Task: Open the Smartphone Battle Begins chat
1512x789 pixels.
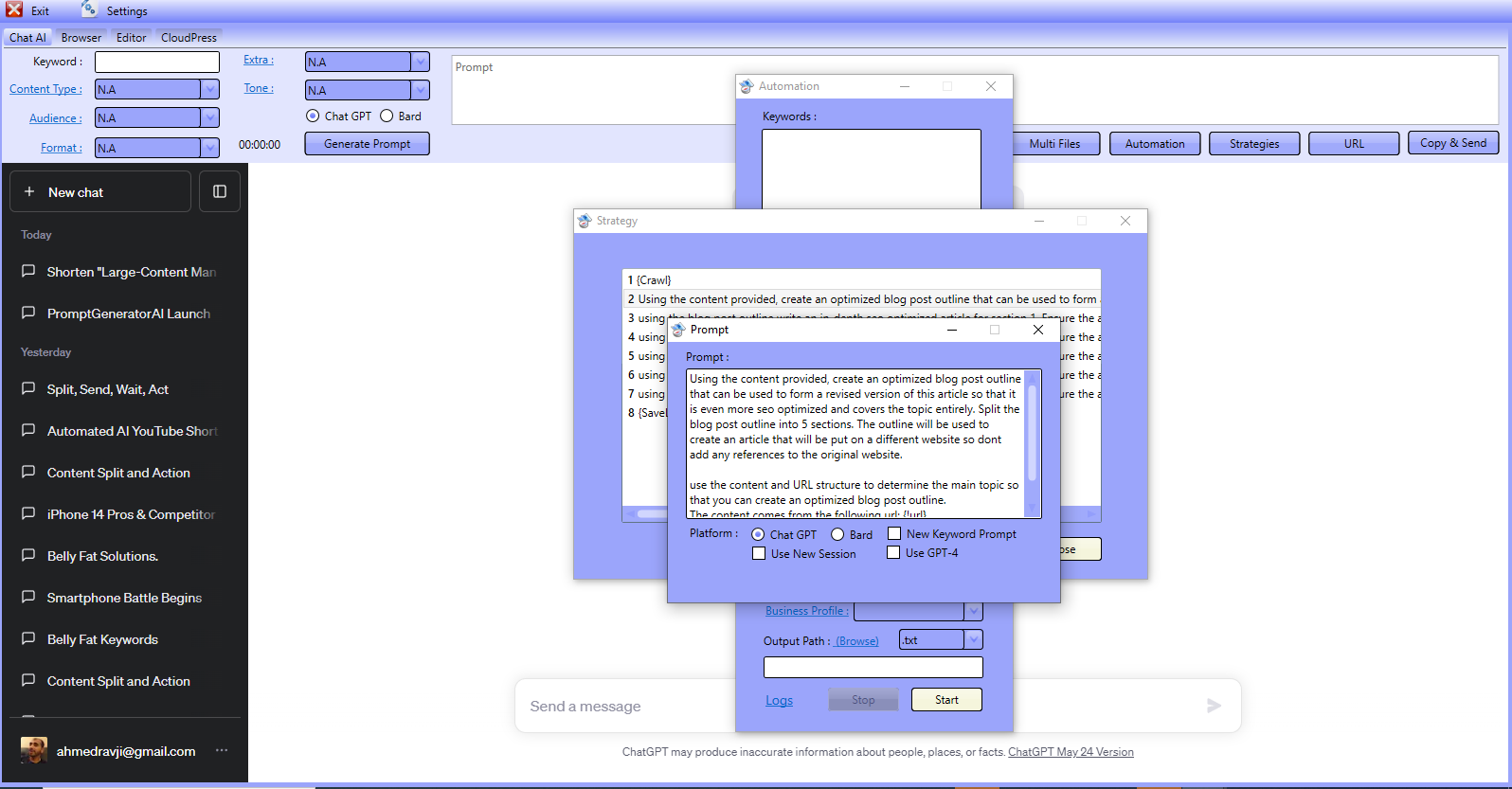Action: point(124,597)
